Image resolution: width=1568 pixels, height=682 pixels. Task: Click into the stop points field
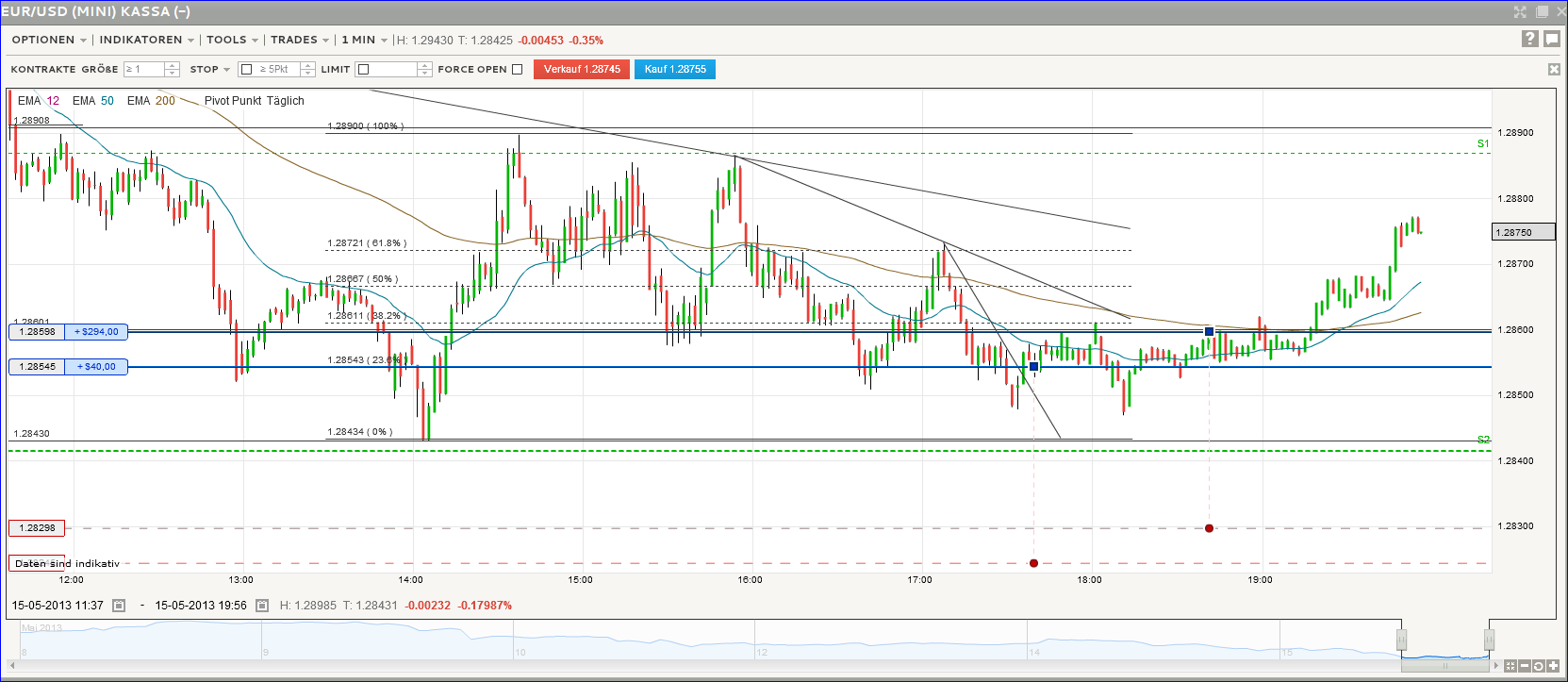pos(277,70)
